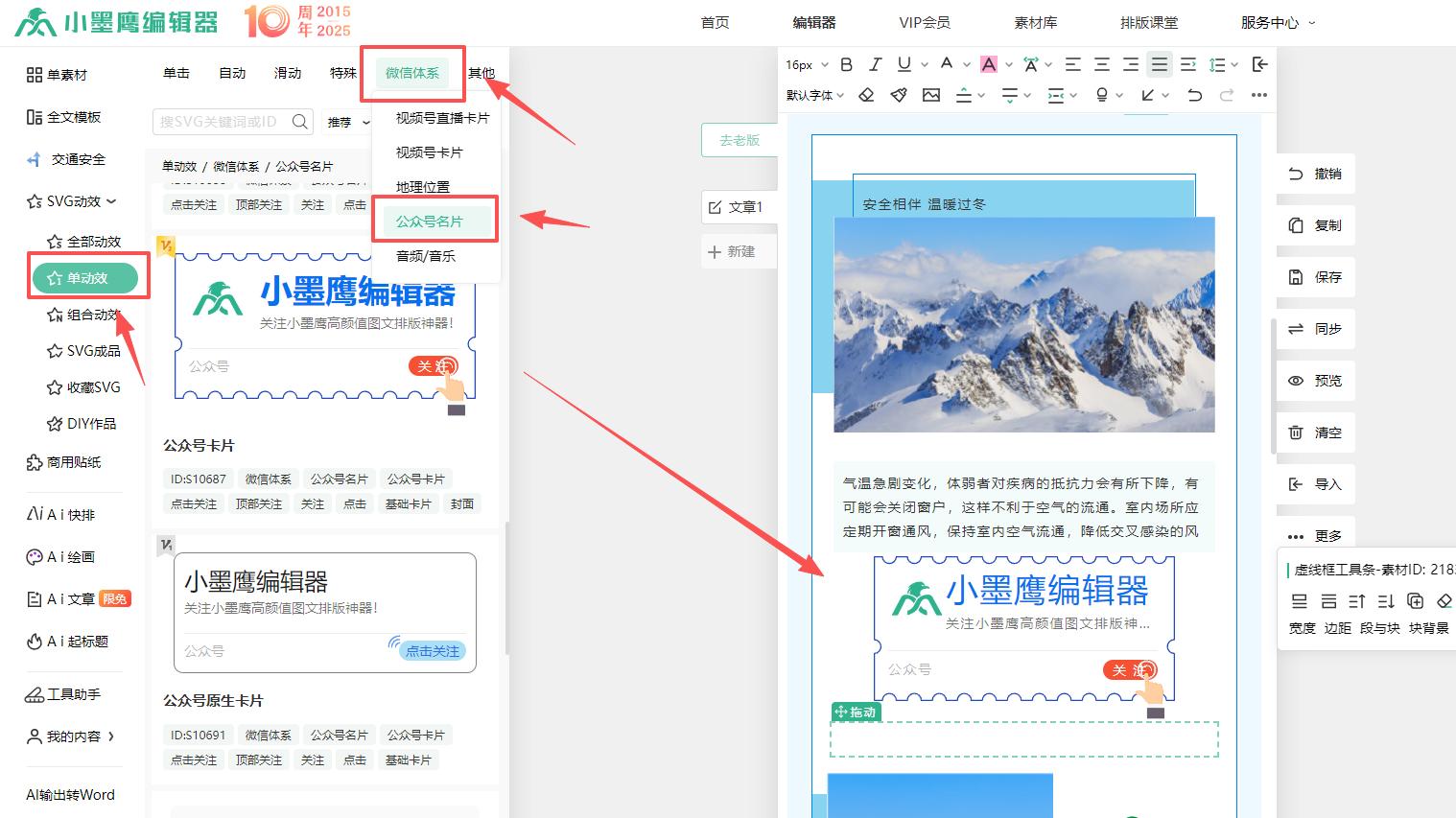Click the undo arrow in the toolbar
This screenshot has height=818, width=1456.
(1195, 95)
